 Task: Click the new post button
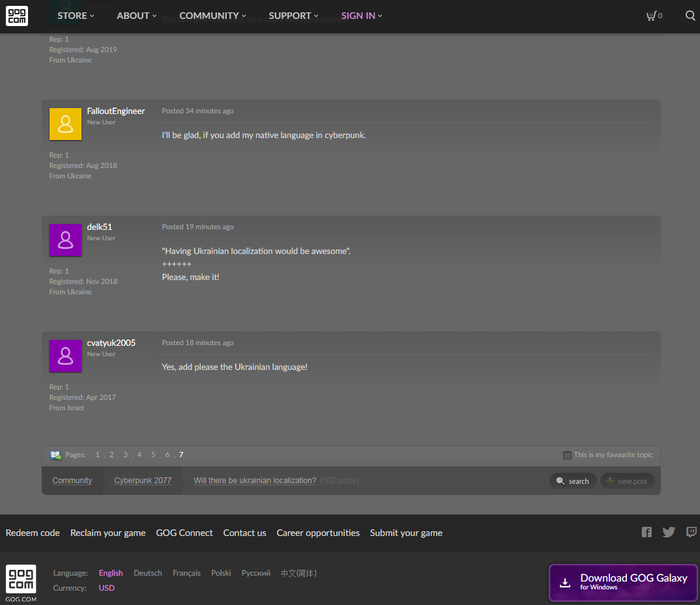(627, 481)
